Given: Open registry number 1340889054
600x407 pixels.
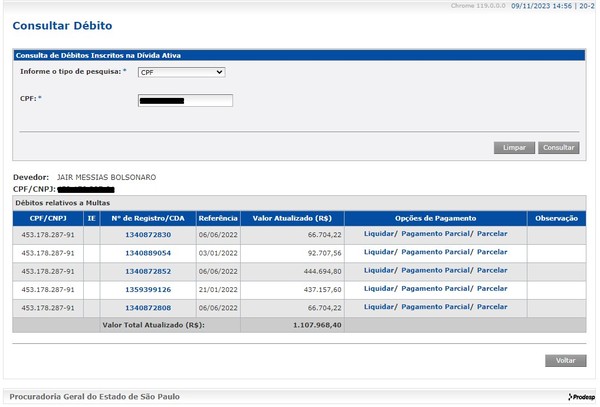Looking at the screenshot, I should click(x=148, y=253).
